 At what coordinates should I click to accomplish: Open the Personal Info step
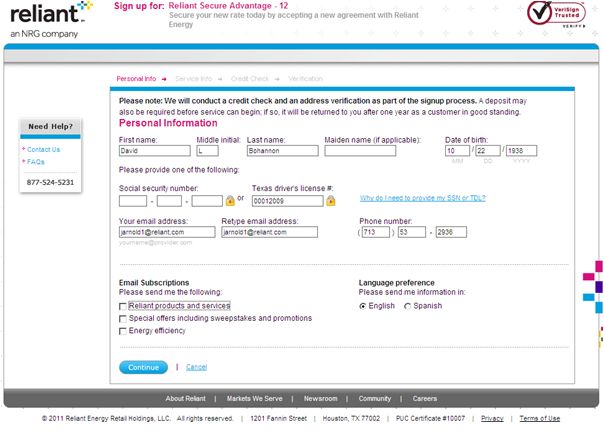pos(136,79)
